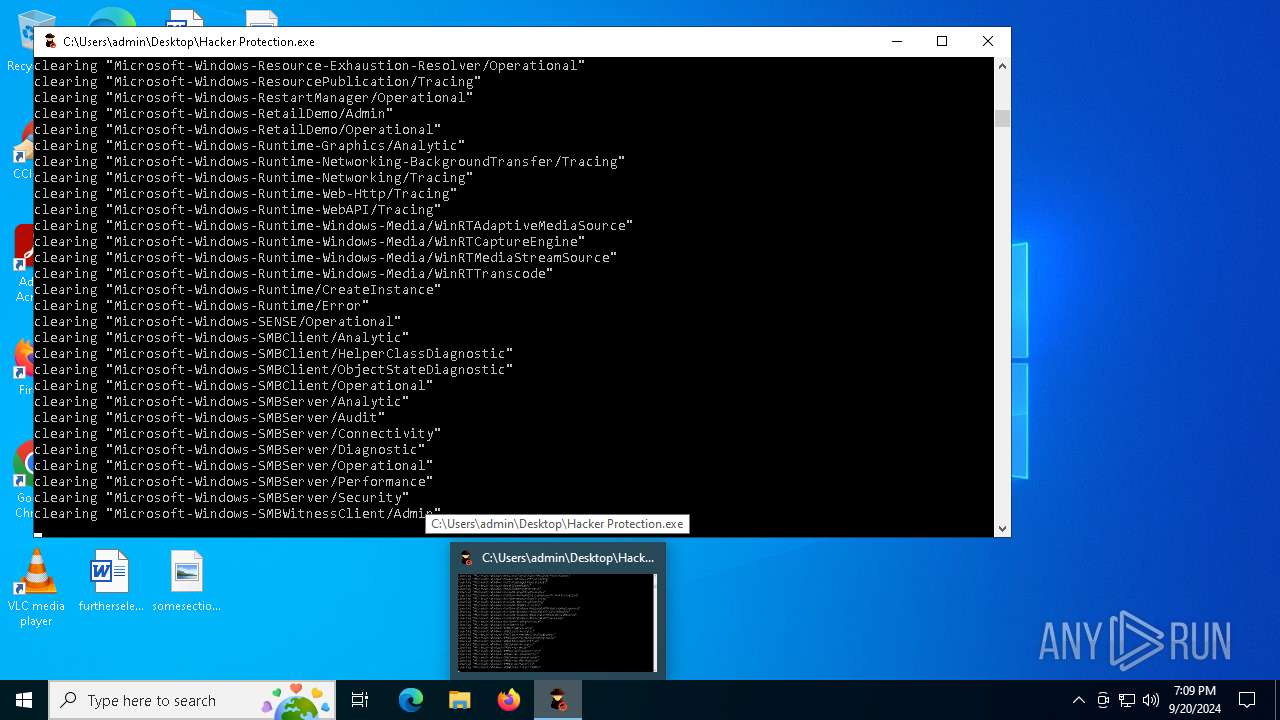
Task: Select the Hacker Protection taskbar icon
Action: click(558, 700)
